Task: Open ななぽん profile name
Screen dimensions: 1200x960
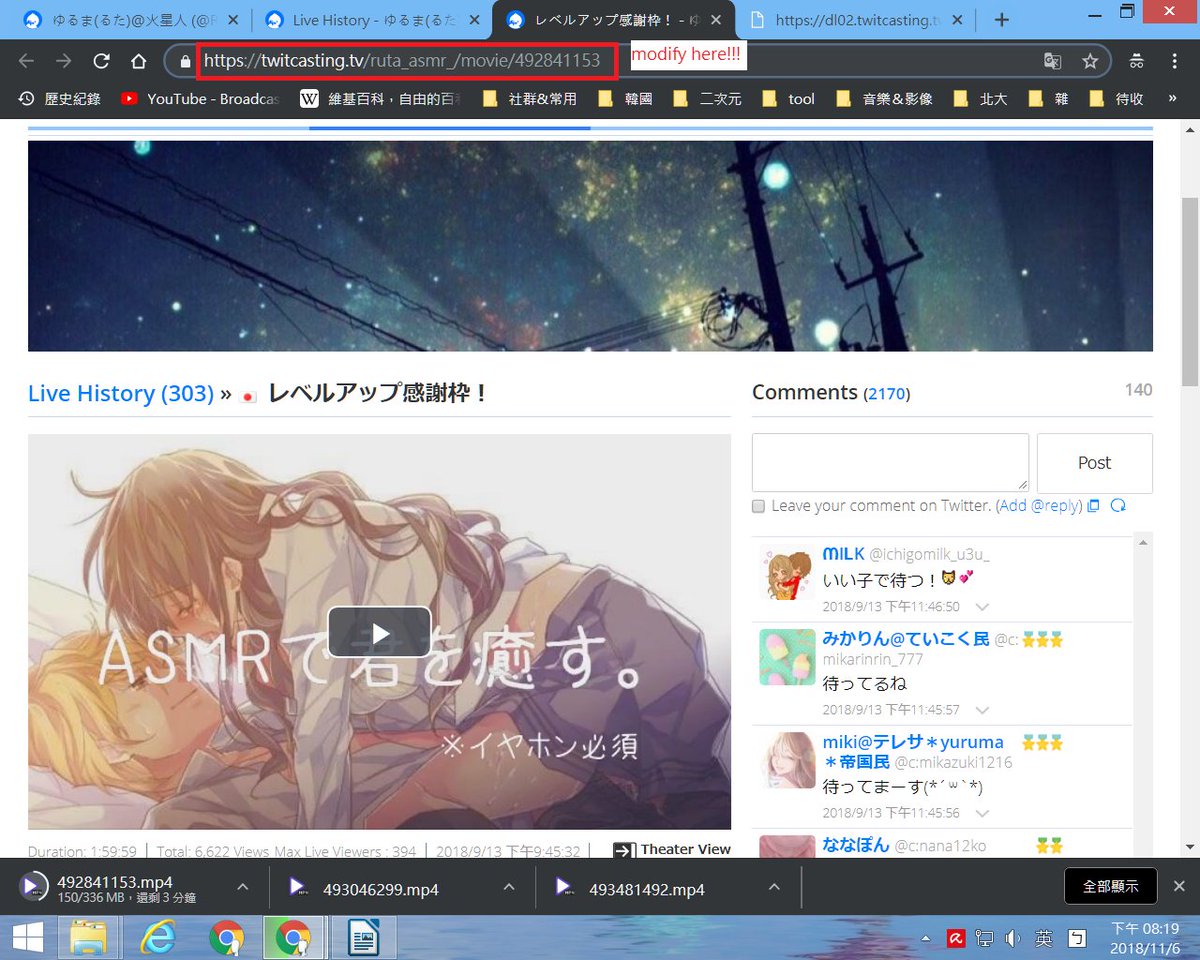Action: 855,845
